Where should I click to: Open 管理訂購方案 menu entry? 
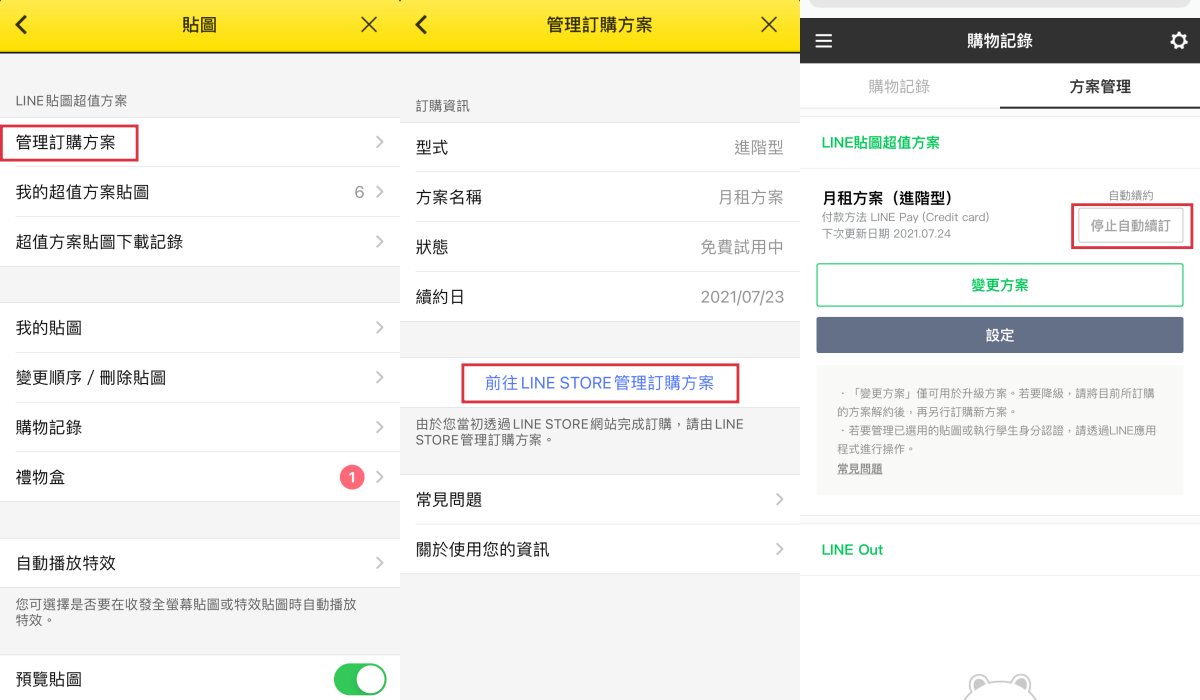[x=68, y=143]
